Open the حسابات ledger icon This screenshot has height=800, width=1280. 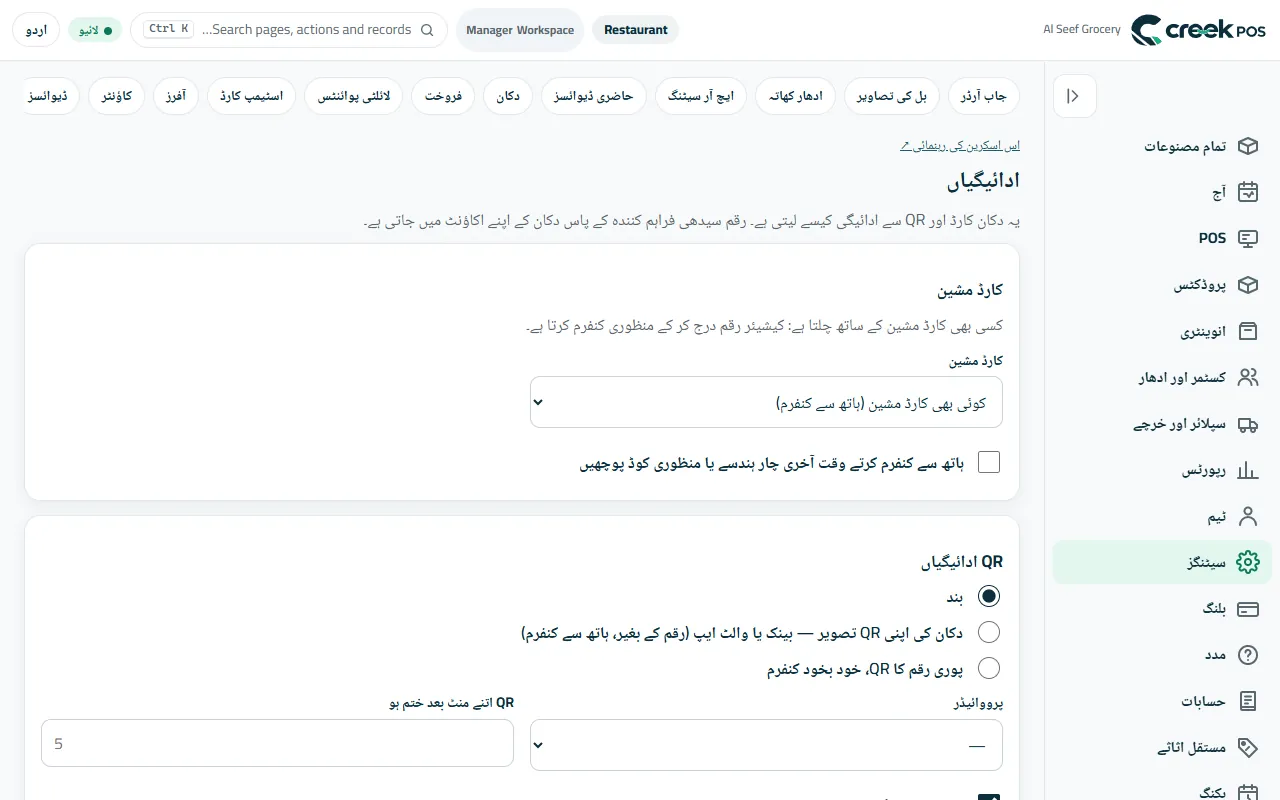click(1247, 702)
